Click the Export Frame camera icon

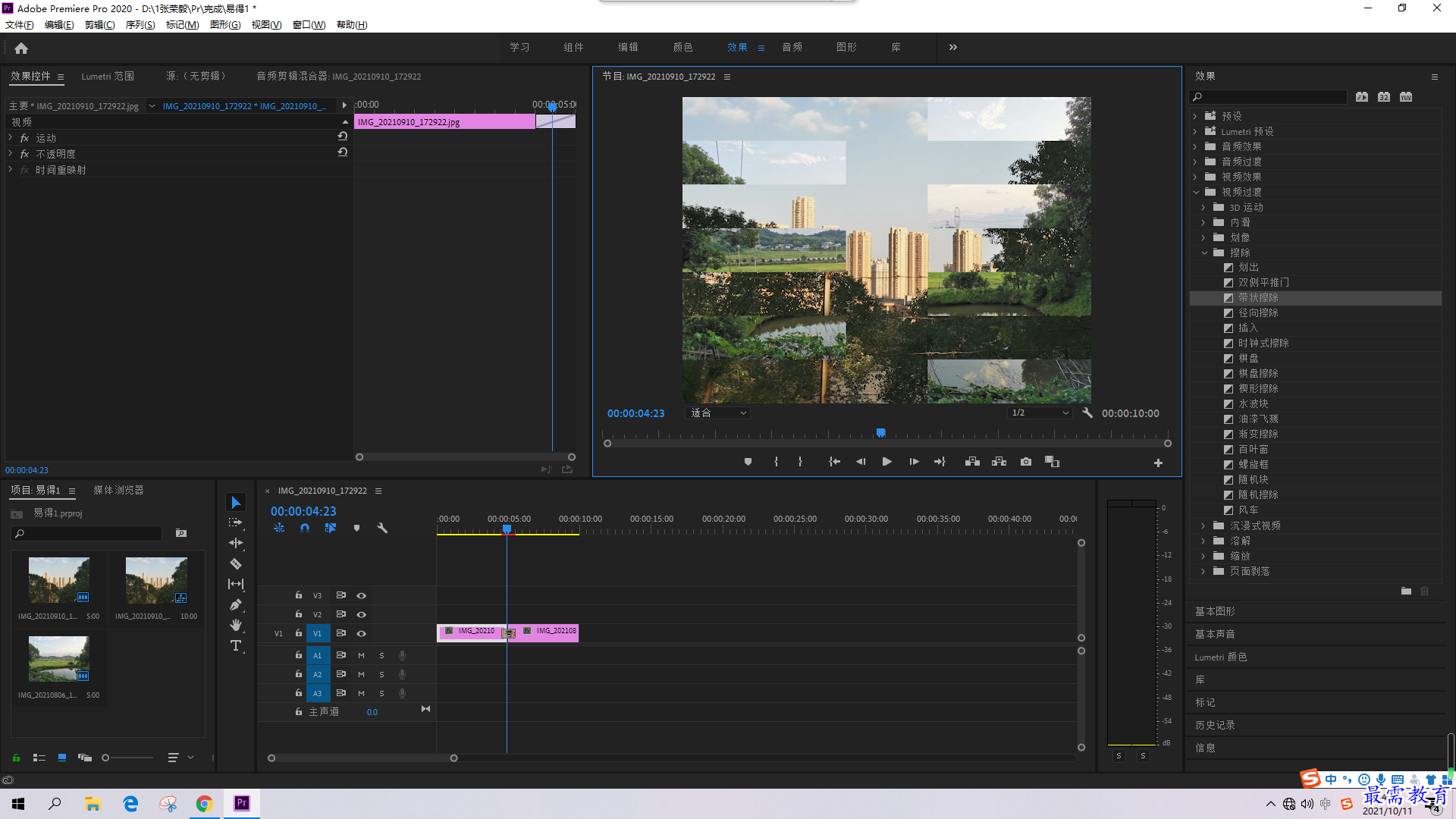coord(1026,462)
